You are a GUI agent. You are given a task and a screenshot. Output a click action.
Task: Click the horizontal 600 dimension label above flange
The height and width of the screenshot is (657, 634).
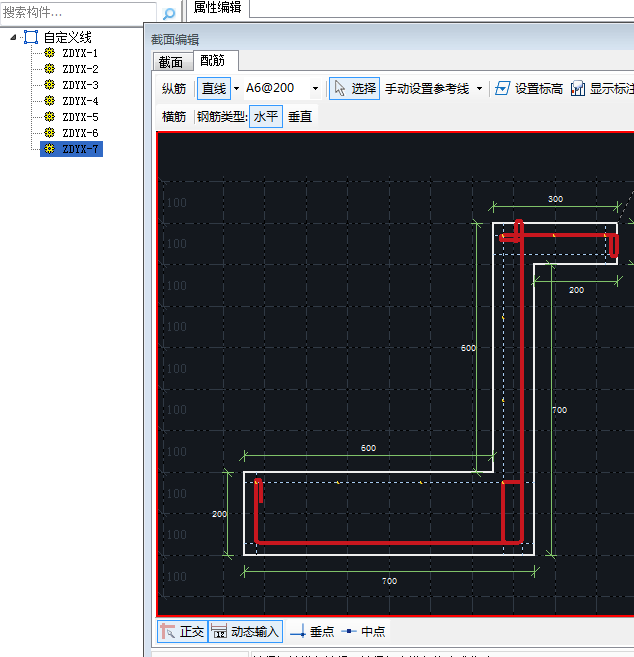pos(368,448)
